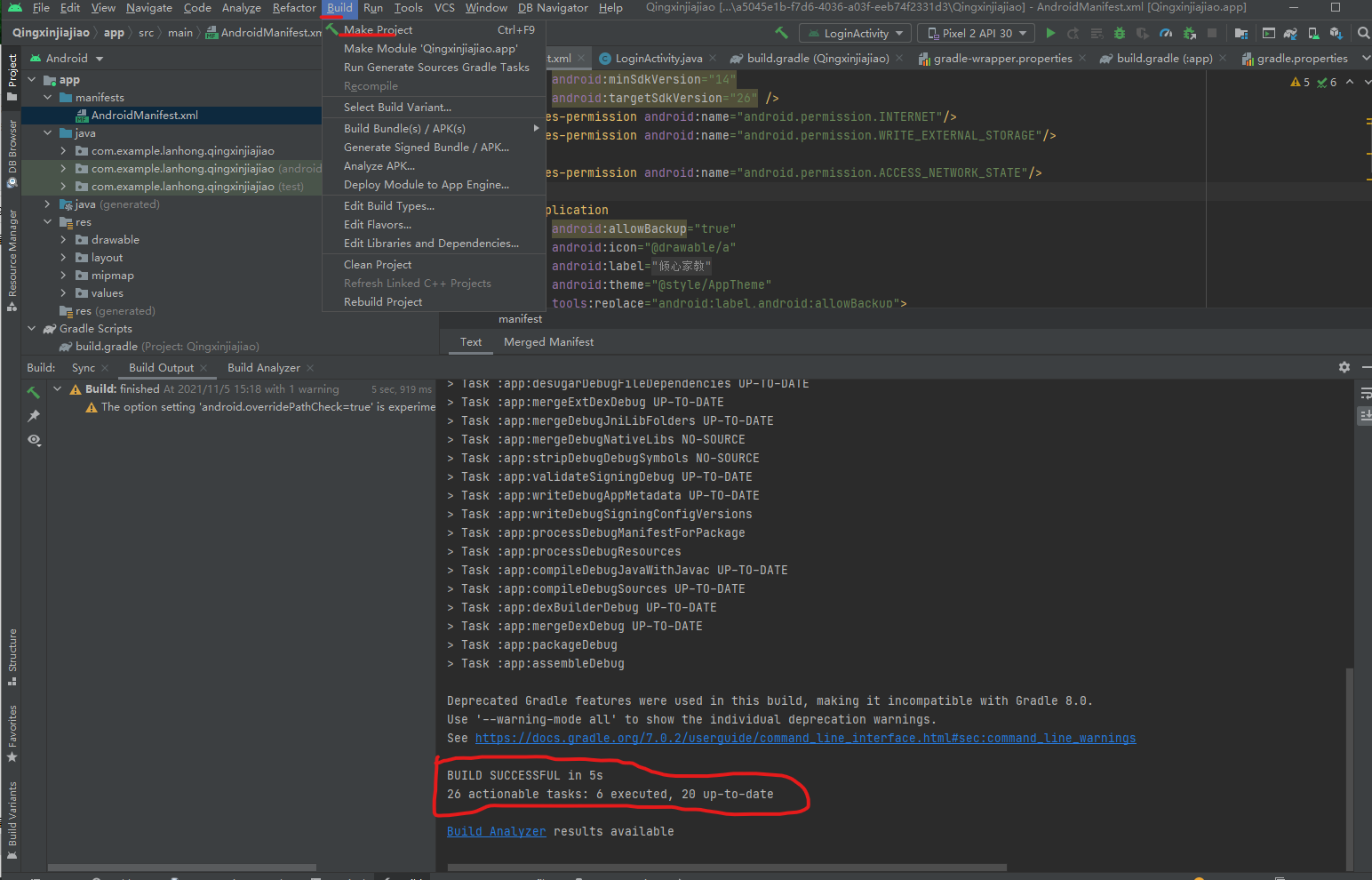Viewport: 1372px width, 880px height.
Task: Click Apply Changes and Restart Activity icon
Action: pyautogui.click(x=1073, y=33)
